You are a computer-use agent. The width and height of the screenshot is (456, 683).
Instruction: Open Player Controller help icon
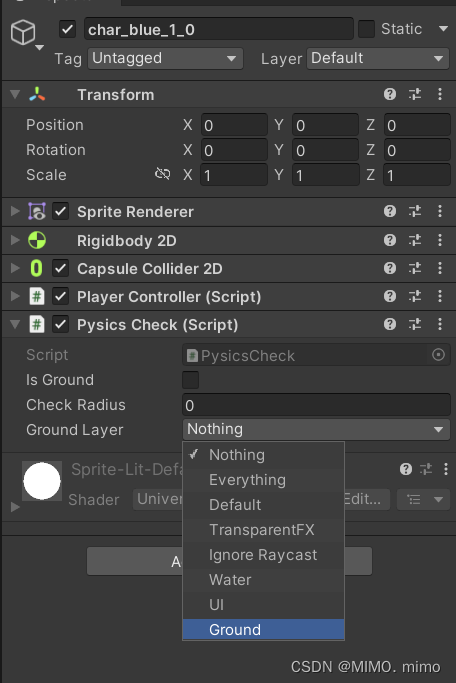[390, 296]
